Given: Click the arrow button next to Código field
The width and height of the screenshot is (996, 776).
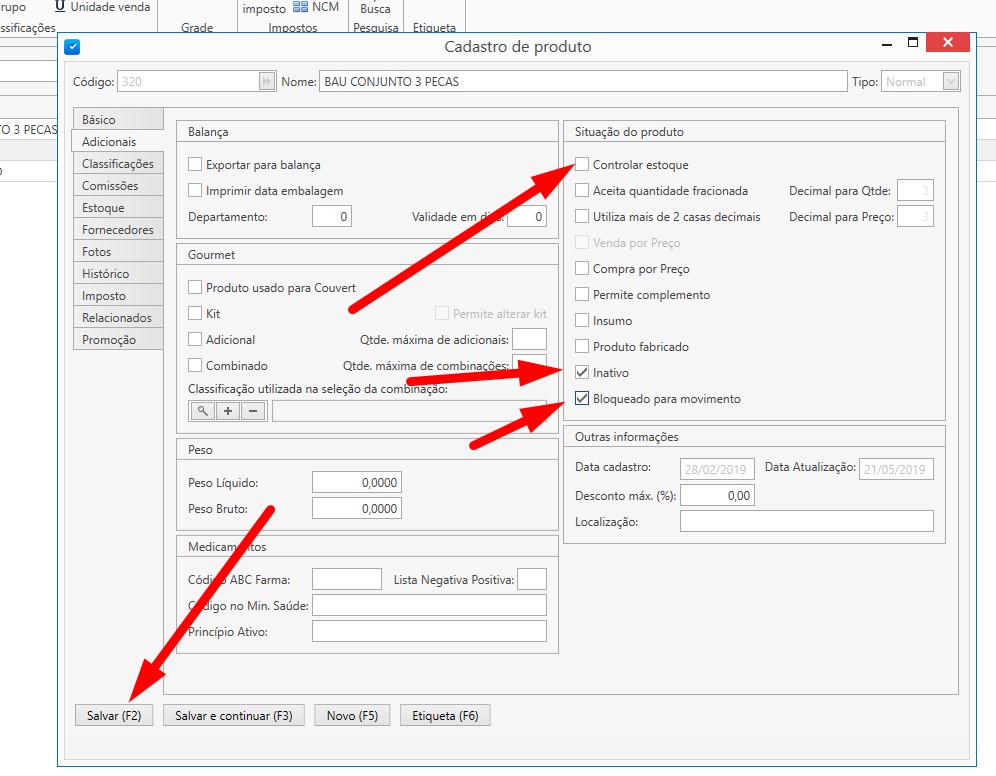Looking at the screenshot, I should pyautogui.click(x=267, y=82).
